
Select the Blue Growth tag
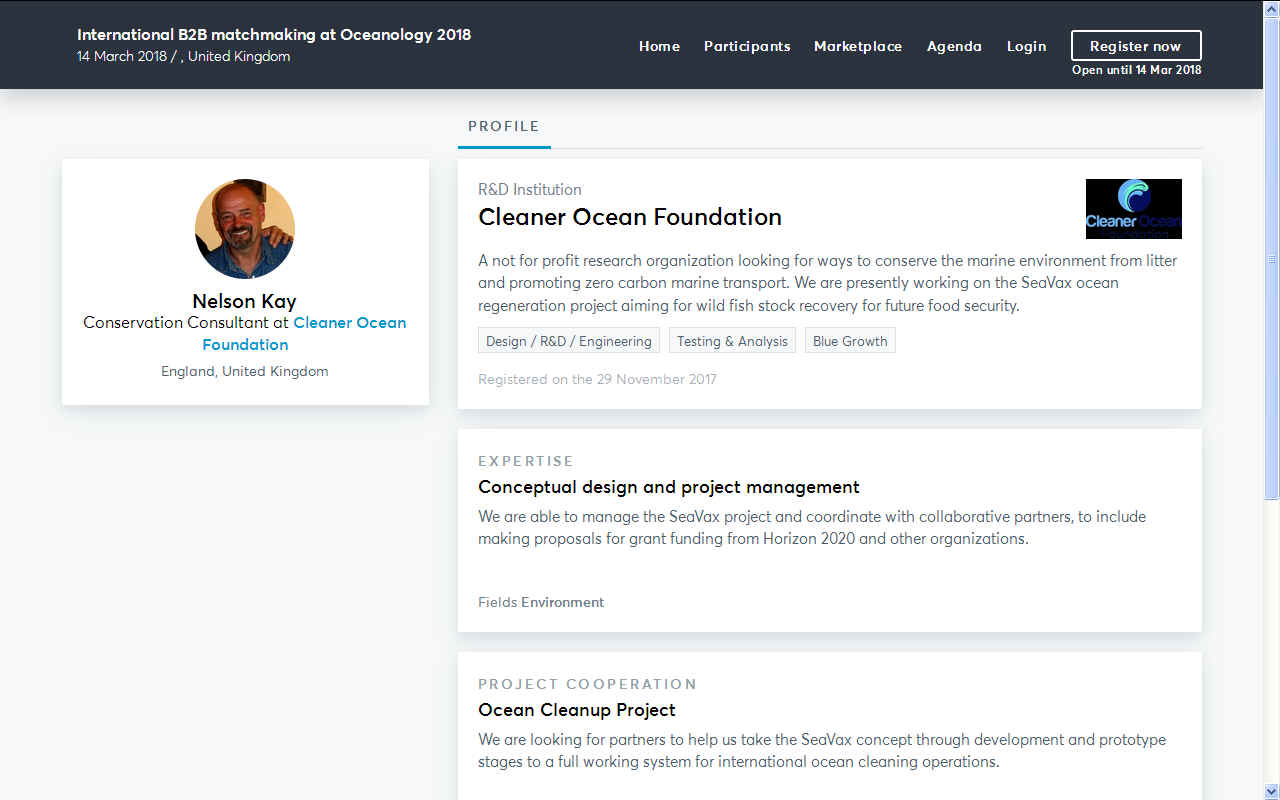point(850,341)
